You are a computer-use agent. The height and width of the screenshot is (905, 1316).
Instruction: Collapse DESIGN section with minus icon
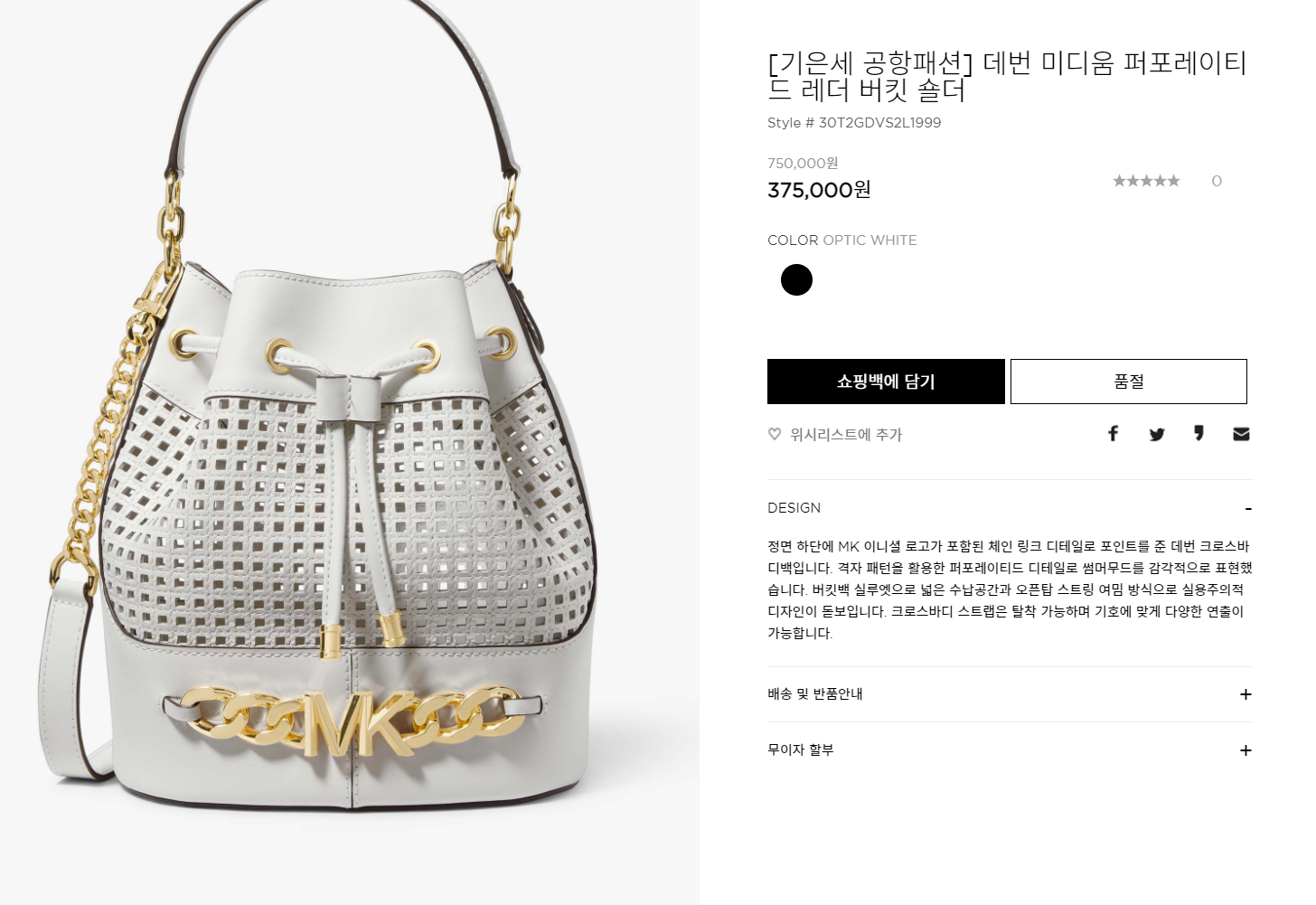1248,509
